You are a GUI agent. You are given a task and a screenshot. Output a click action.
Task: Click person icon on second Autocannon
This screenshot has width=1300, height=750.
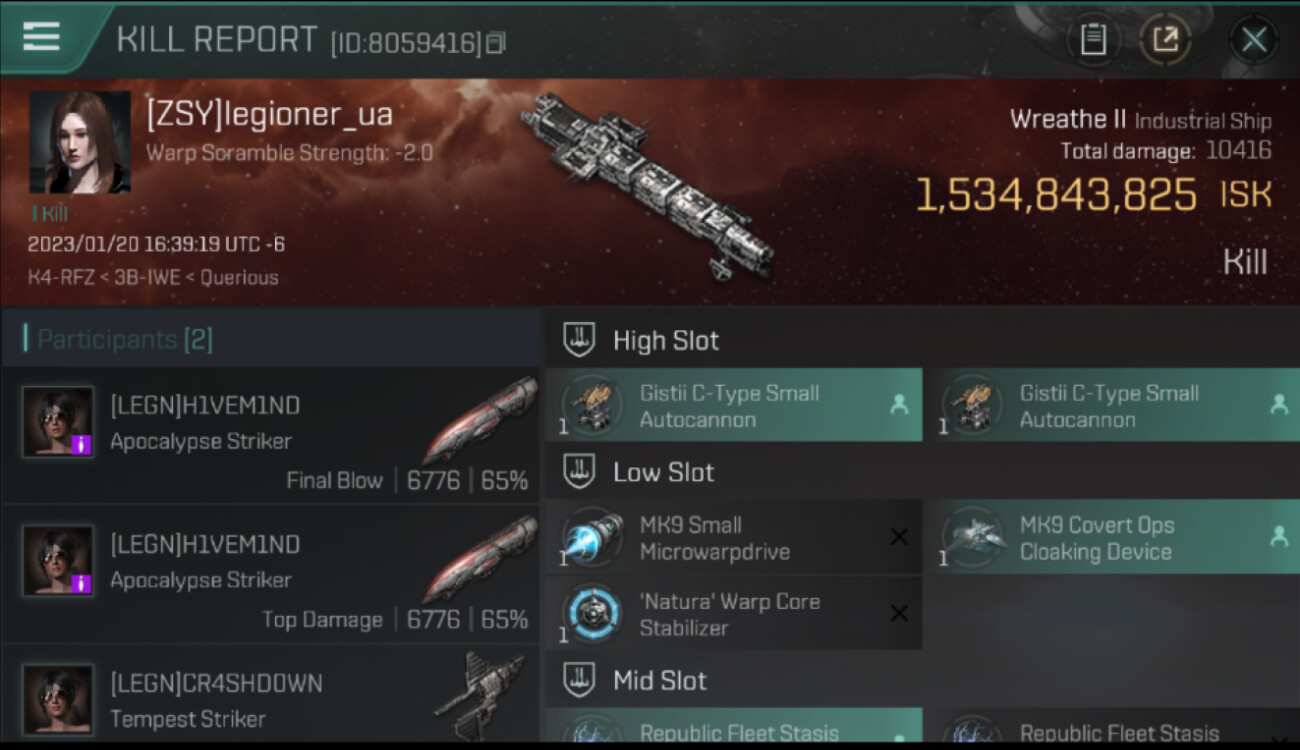[x=1279, y=405]
